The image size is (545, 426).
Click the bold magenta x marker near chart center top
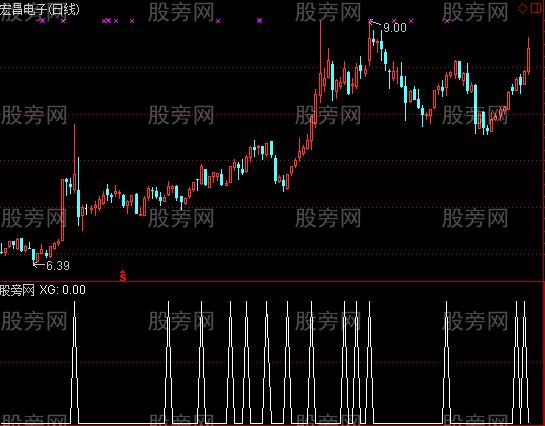point(260,21)
